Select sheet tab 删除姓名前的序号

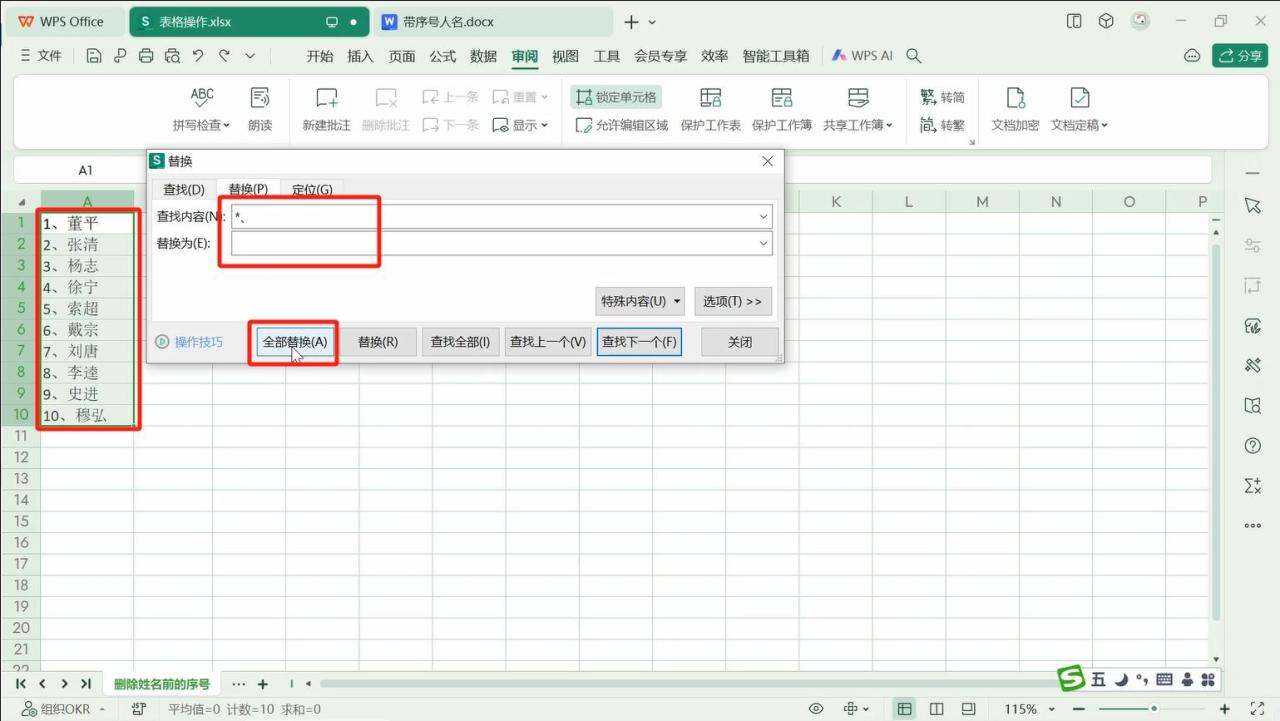click(x=162, y=684)
